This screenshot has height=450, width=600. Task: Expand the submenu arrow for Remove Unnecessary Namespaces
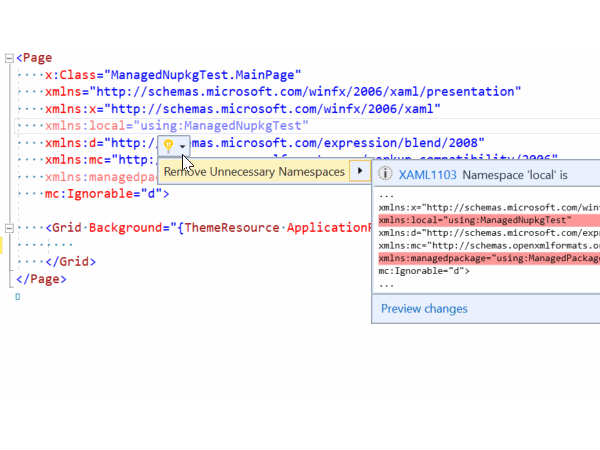[360, 172]
